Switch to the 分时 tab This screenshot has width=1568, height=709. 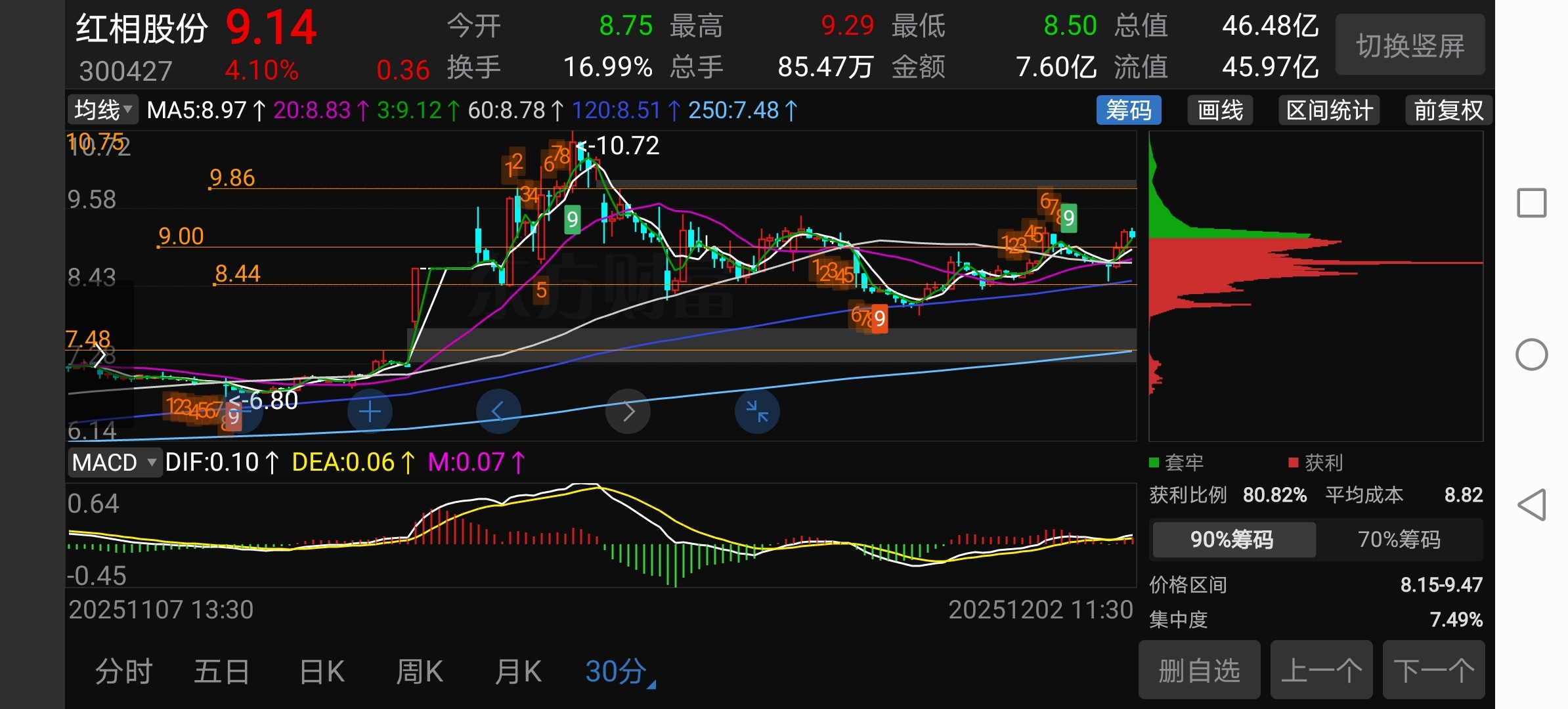124,672
